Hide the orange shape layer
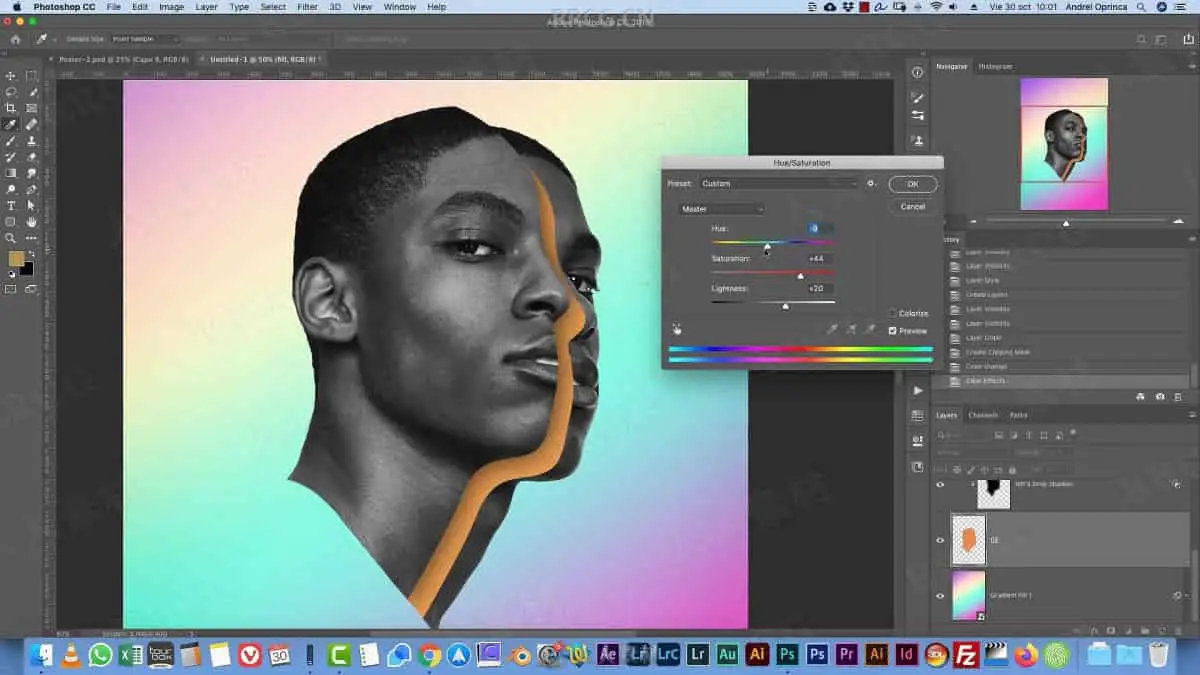This screenshot has height=675, width=1200. [940, 540]
